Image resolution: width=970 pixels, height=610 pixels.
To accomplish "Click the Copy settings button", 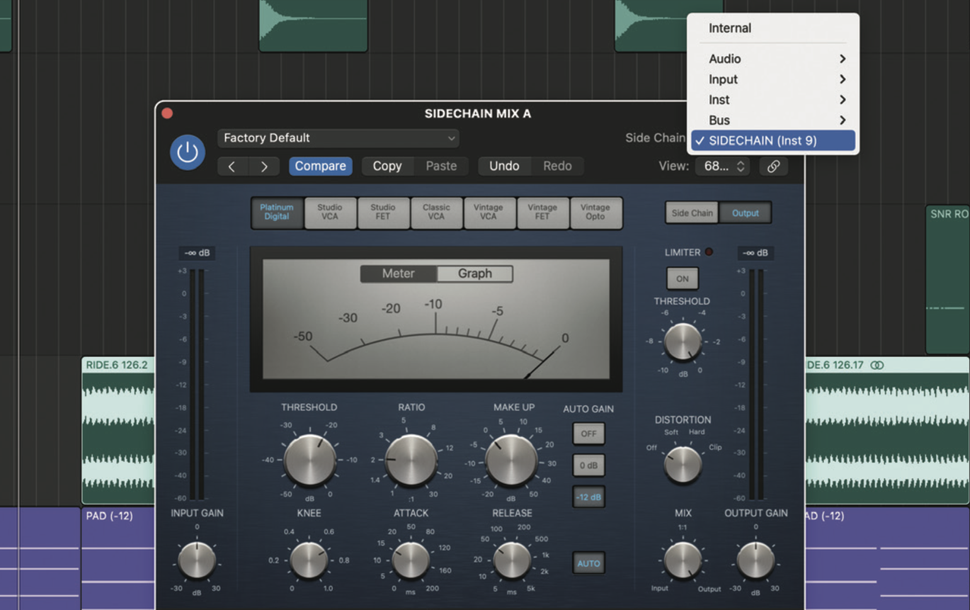I will [x=387, y=166].
